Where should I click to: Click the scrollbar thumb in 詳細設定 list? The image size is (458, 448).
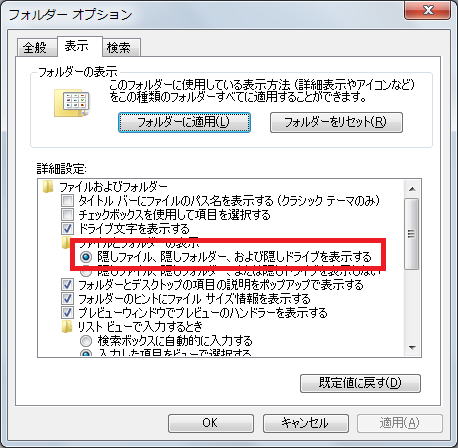click(x=412, y=234)
